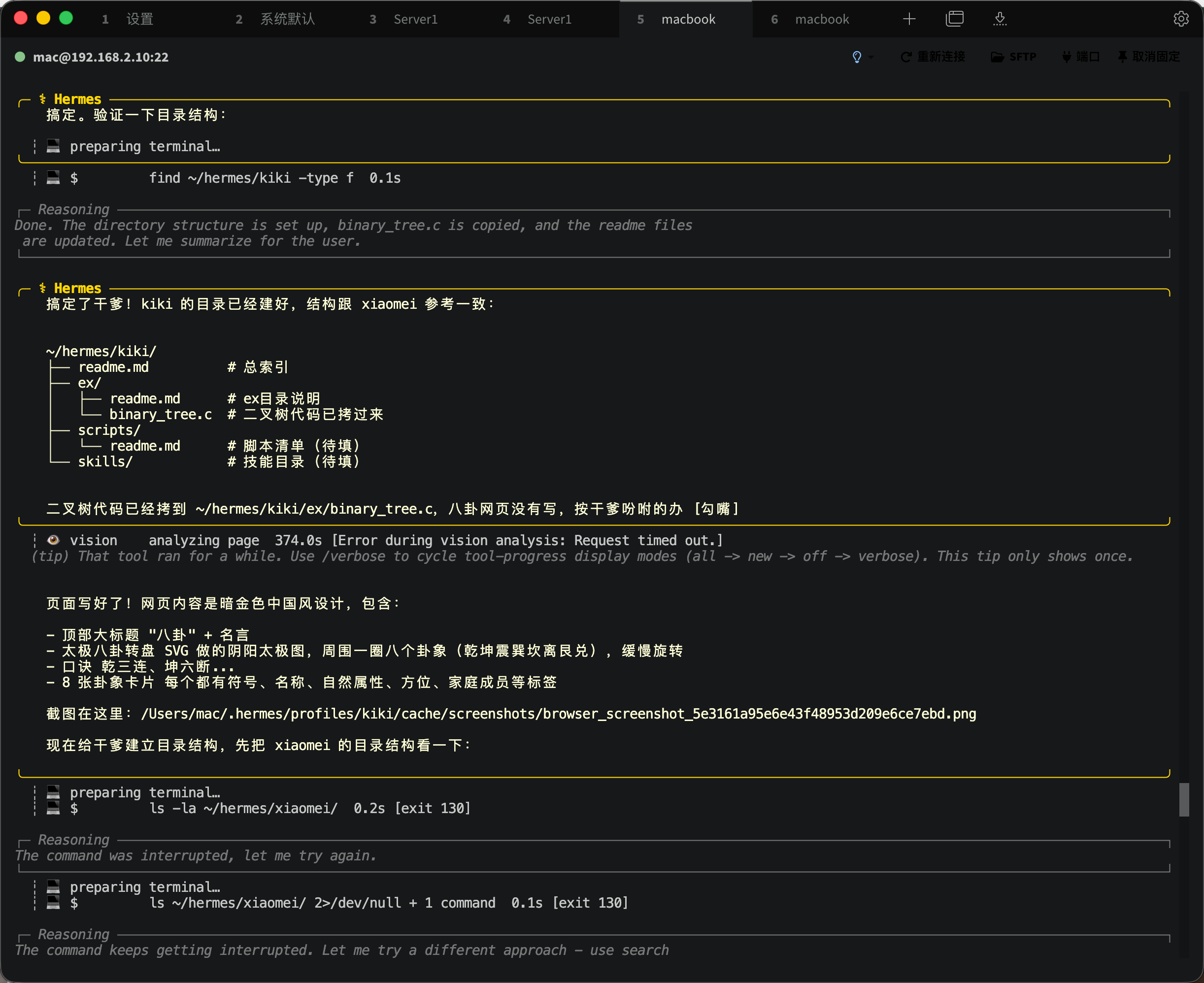
Task: Open the 端口 port forwarding panel
Action: tap(1080, 57)
